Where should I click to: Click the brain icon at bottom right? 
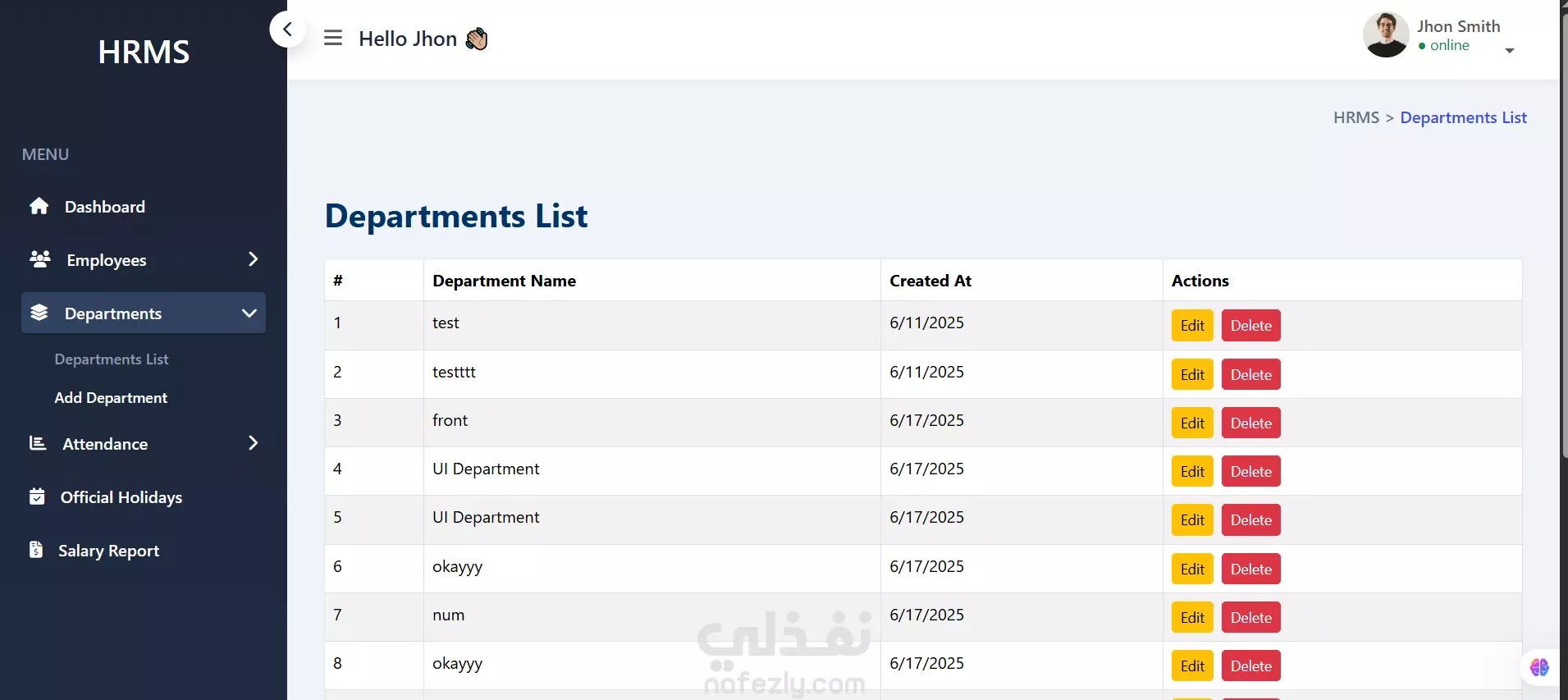[1539, 667]
